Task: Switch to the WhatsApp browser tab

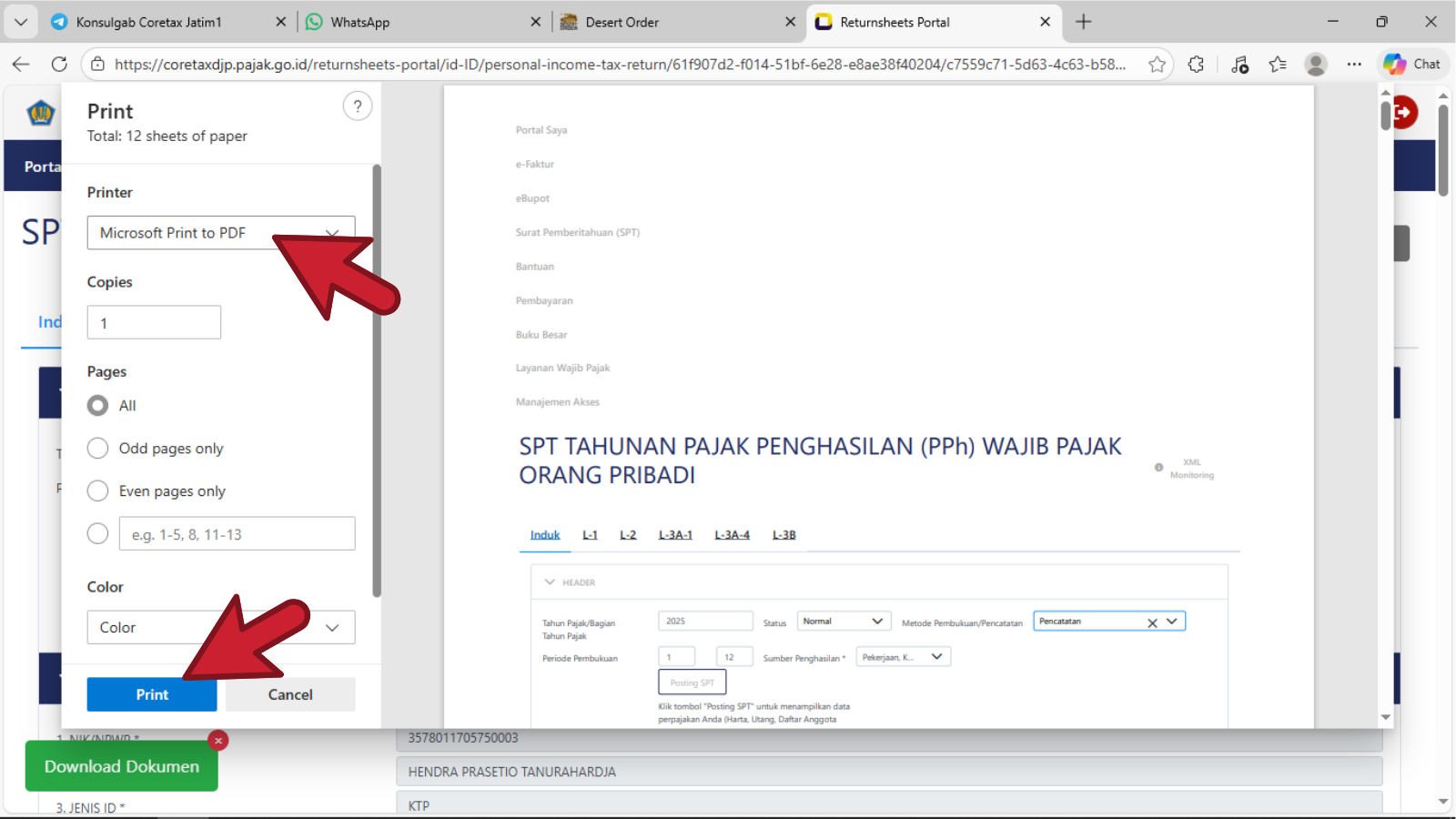Action: pyautogui.click(x=419, y=22)
